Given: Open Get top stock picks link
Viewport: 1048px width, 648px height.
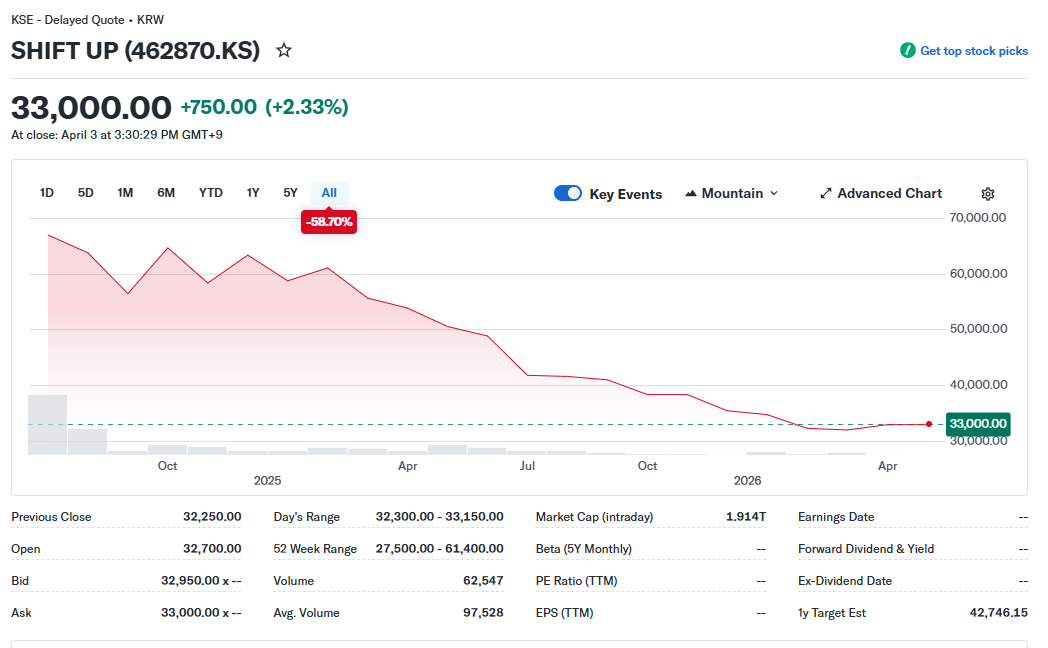Looking at the screenshot, I should [974, 51].
